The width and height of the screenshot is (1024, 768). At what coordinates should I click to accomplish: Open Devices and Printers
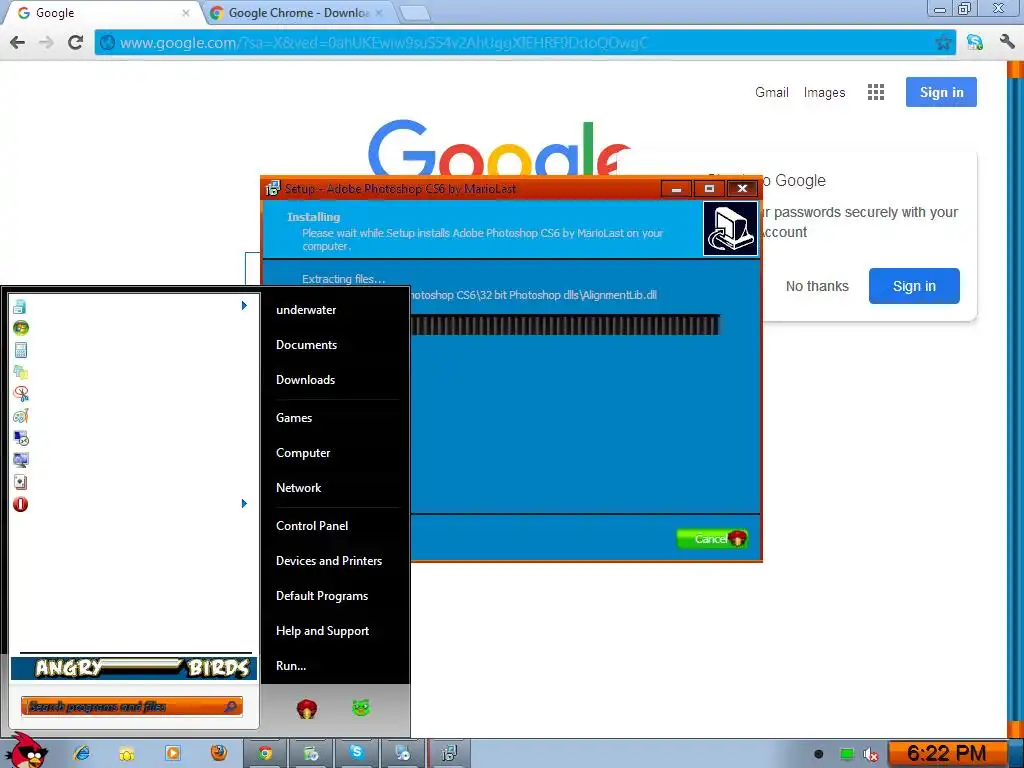pyautogui.click(x=328, y=561)
